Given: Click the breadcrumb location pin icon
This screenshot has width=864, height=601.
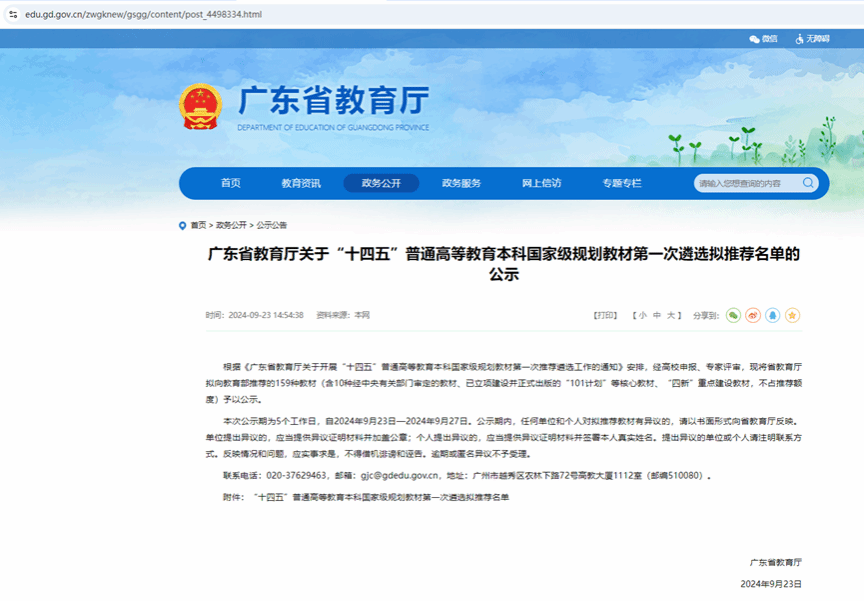Looking at the screenshot, I should point(182,225).
